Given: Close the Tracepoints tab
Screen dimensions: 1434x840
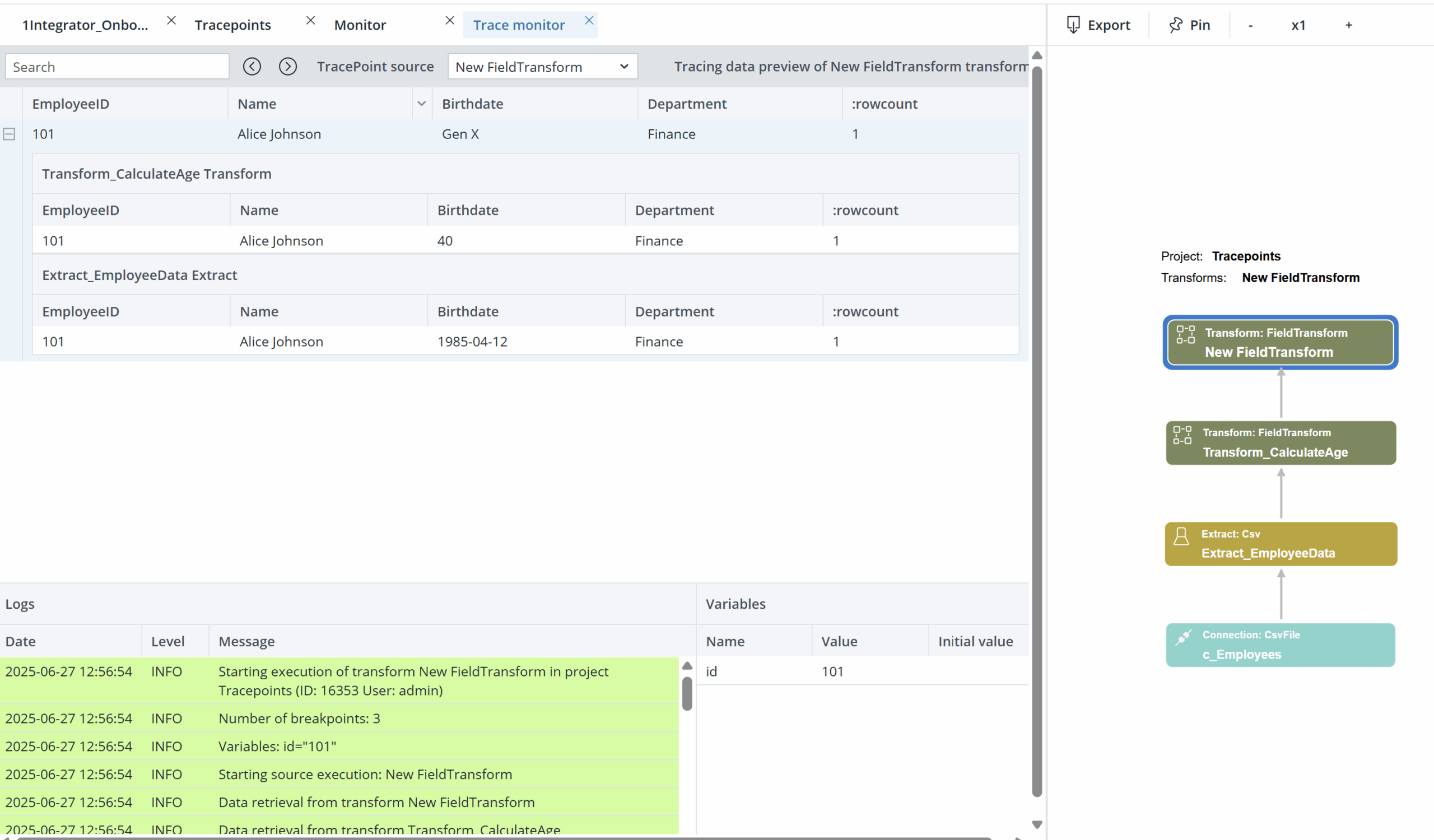Looking at the screenshot, I should (x=311, y=21).
